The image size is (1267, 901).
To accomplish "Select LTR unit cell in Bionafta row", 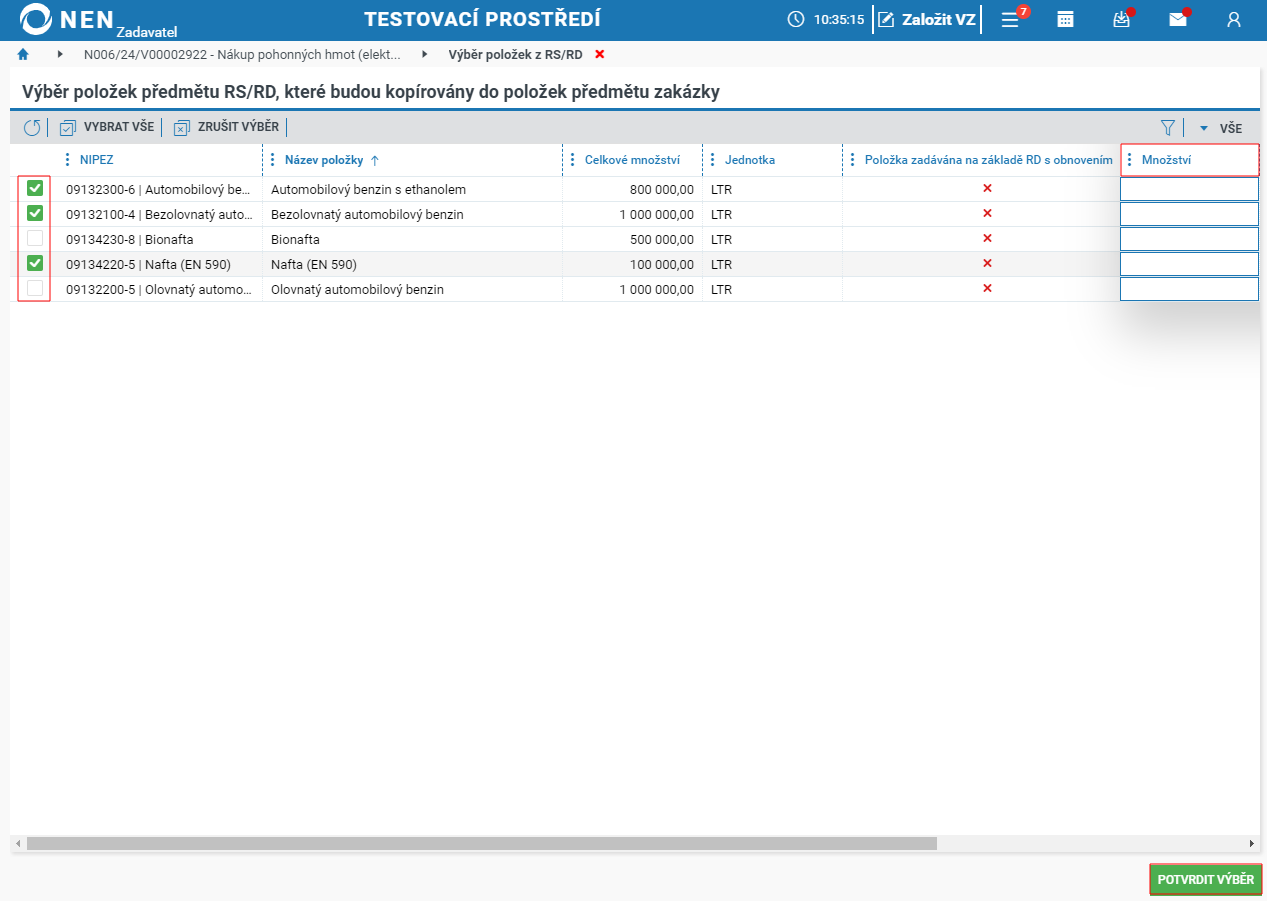I will pyautogui.click(x=772, y=239).
